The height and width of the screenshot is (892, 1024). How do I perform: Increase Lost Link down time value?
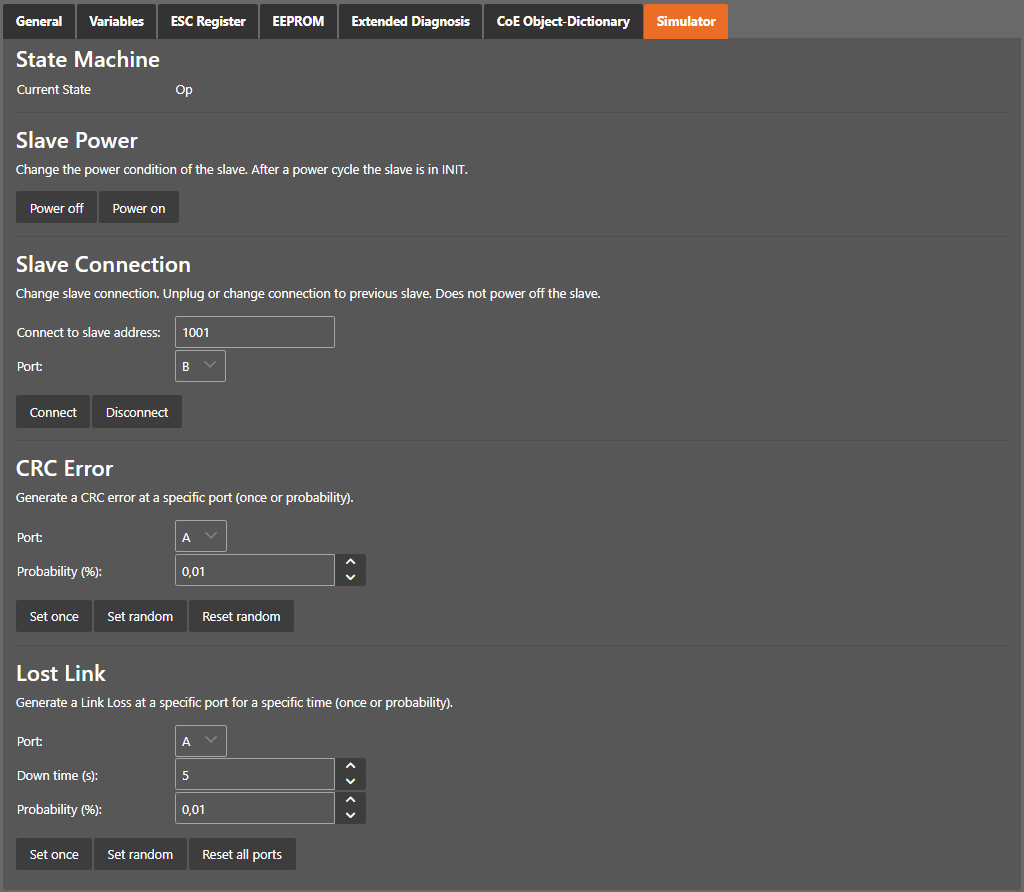click(350, 767)
